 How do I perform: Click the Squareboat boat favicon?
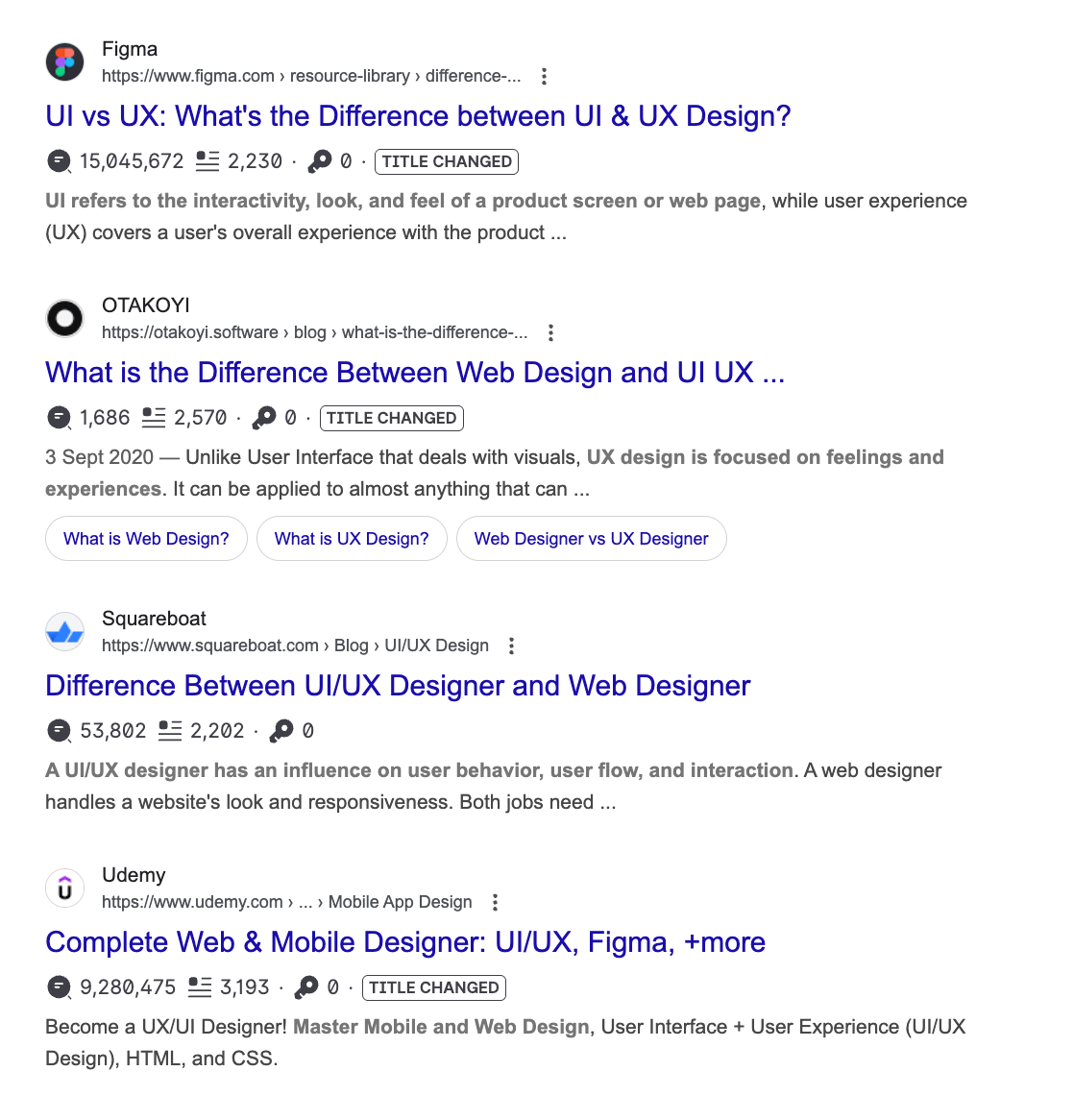click(64, 632)
